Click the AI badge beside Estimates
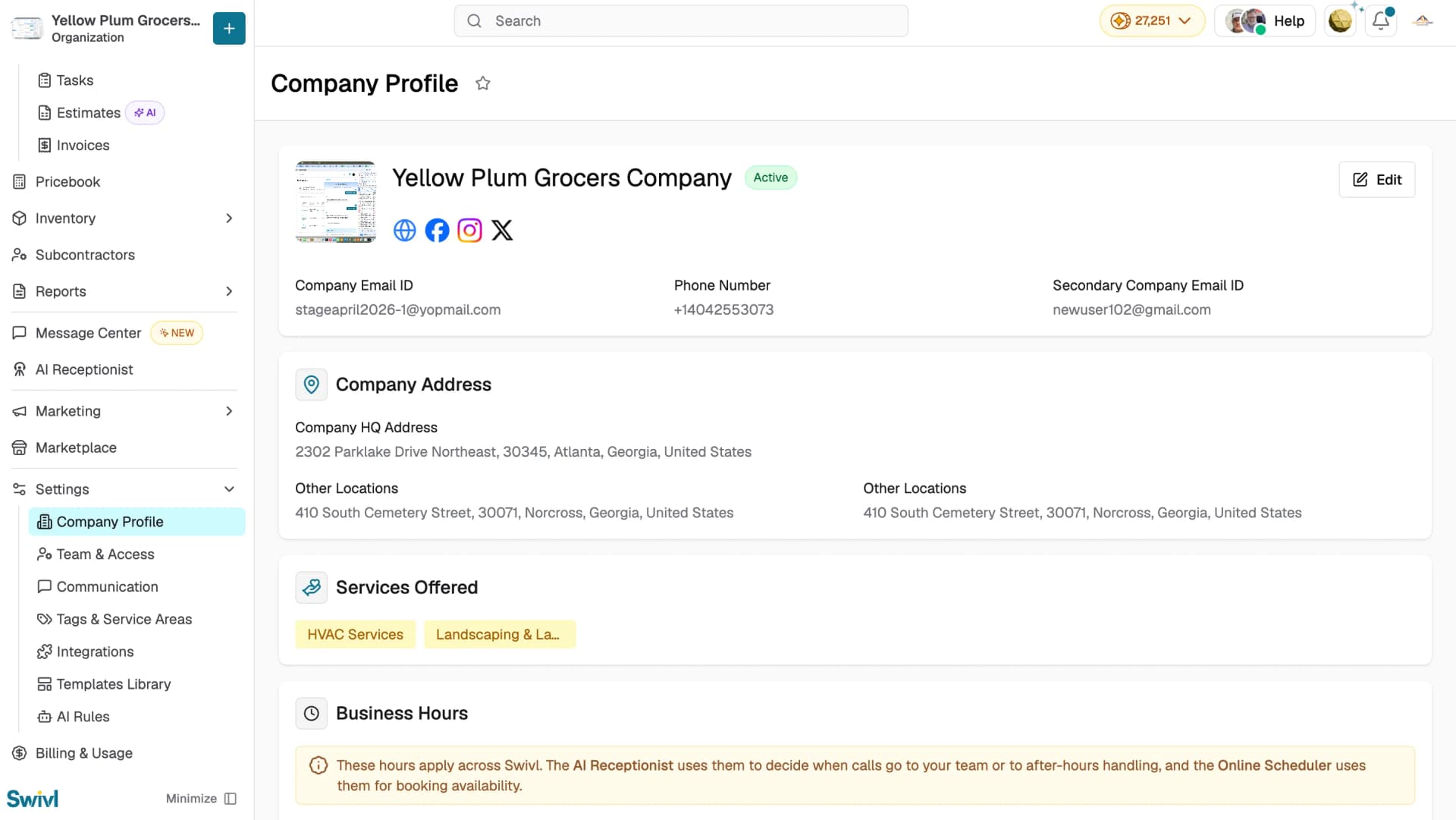Image resolution: width=1456 pixels, height=820 pixels. click(145, 113)
